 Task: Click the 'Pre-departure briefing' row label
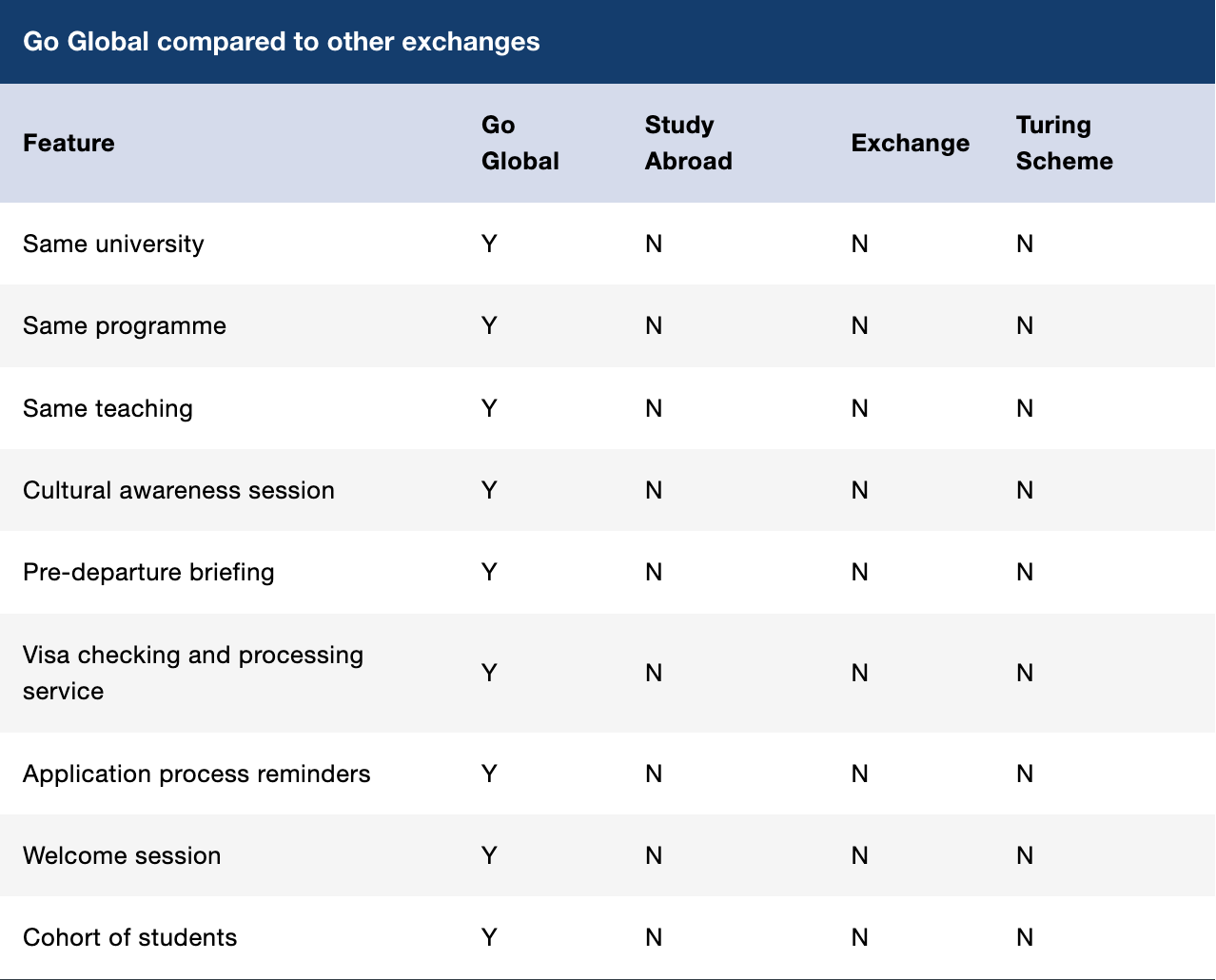tap(148, 572)
